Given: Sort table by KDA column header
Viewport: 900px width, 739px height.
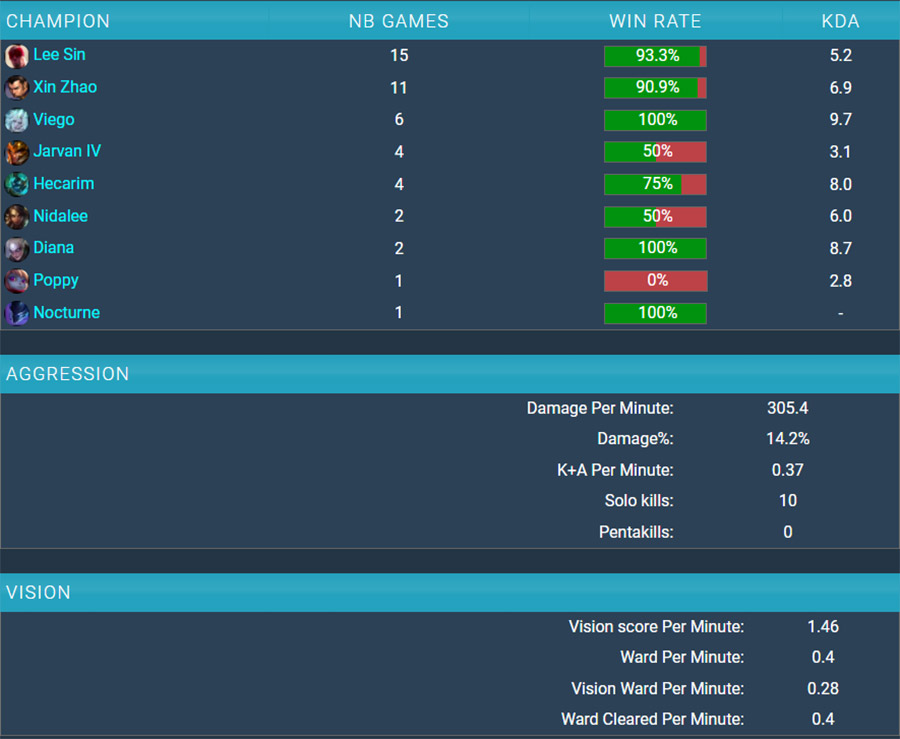Looking at the screenshot, I should pyautogui.click(x=840, y=21).
